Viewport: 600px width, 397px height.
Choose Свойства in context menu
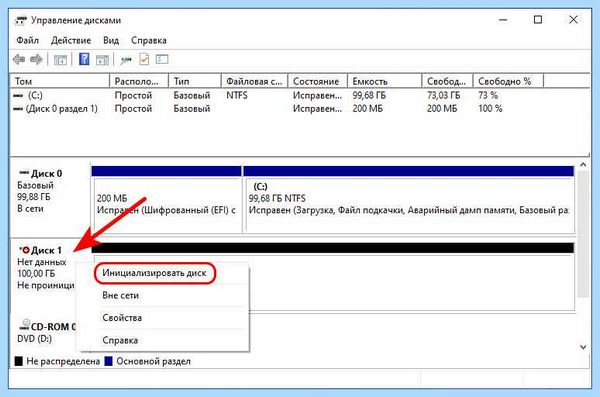pyautogui.click(x=122, y=318)
